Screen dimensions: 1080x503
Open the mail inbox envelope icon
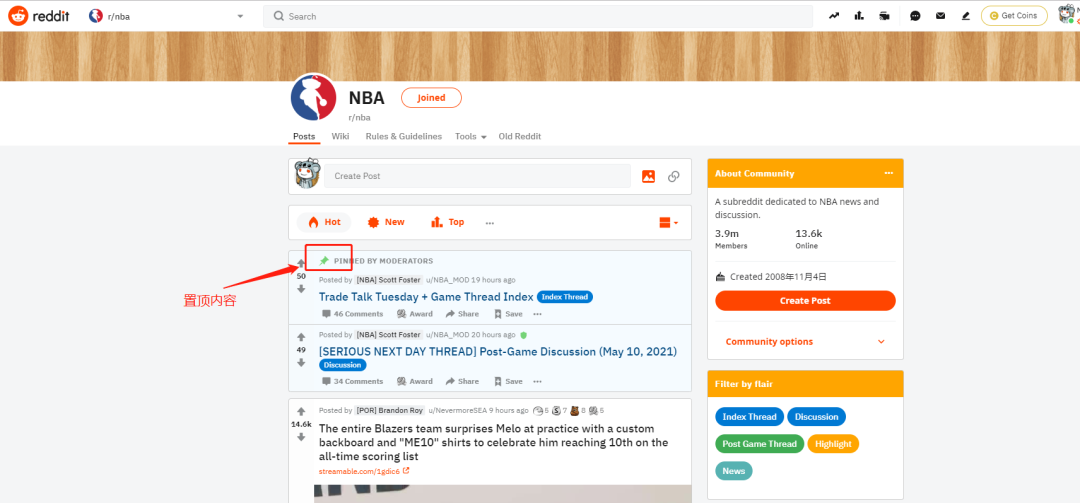coord(940,16)
